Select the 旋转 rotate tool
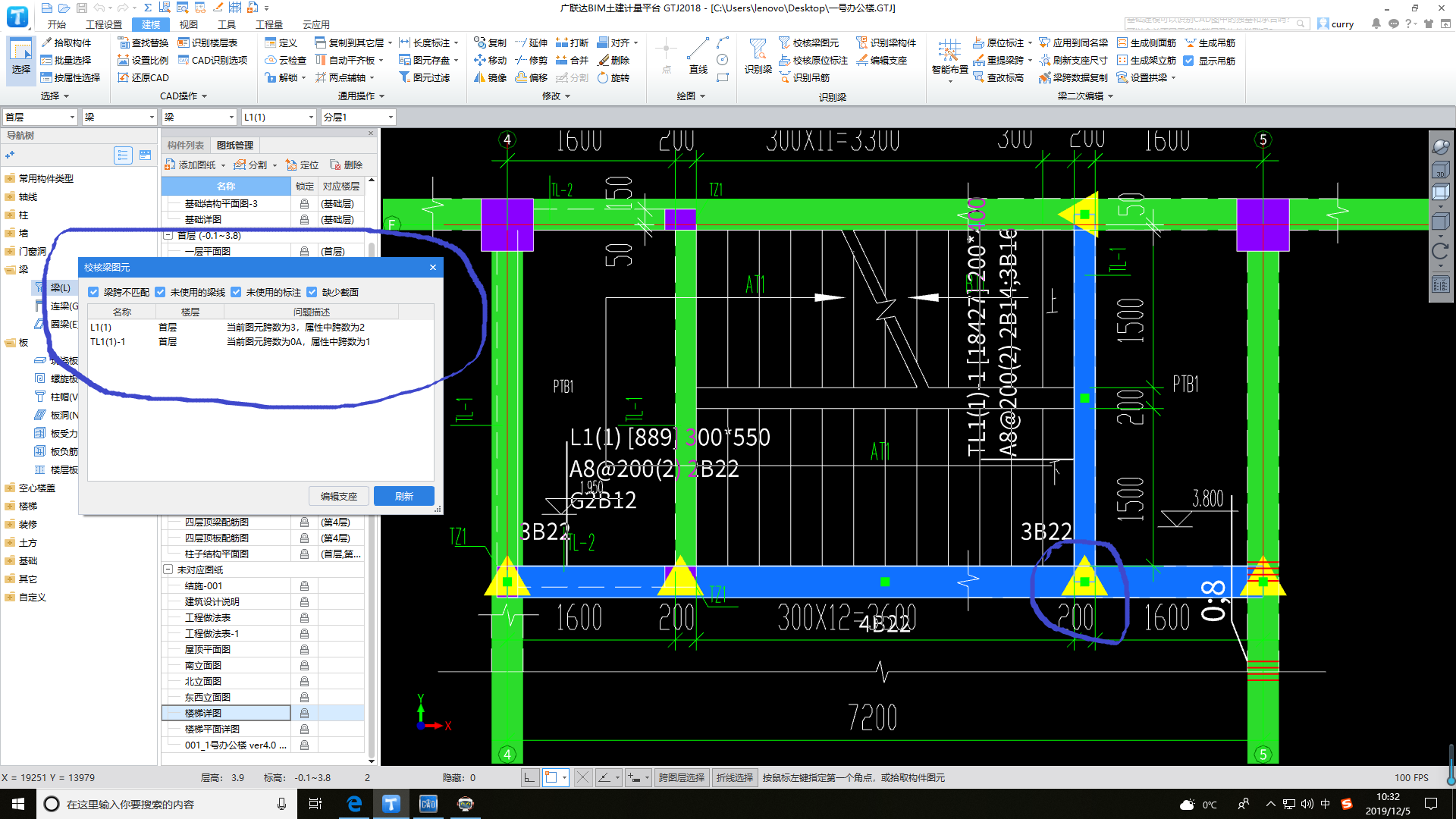 (613, 77)
